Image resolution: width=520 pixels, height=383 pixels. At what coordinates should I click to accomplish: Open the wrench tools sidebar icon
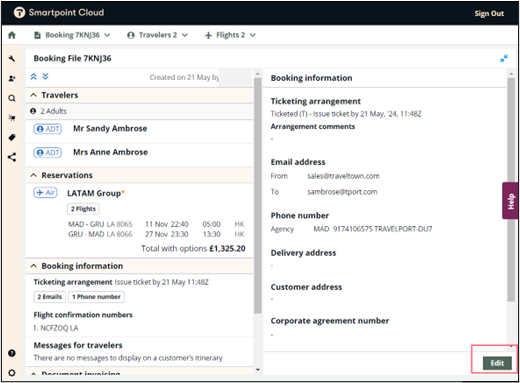click(12, 59)
